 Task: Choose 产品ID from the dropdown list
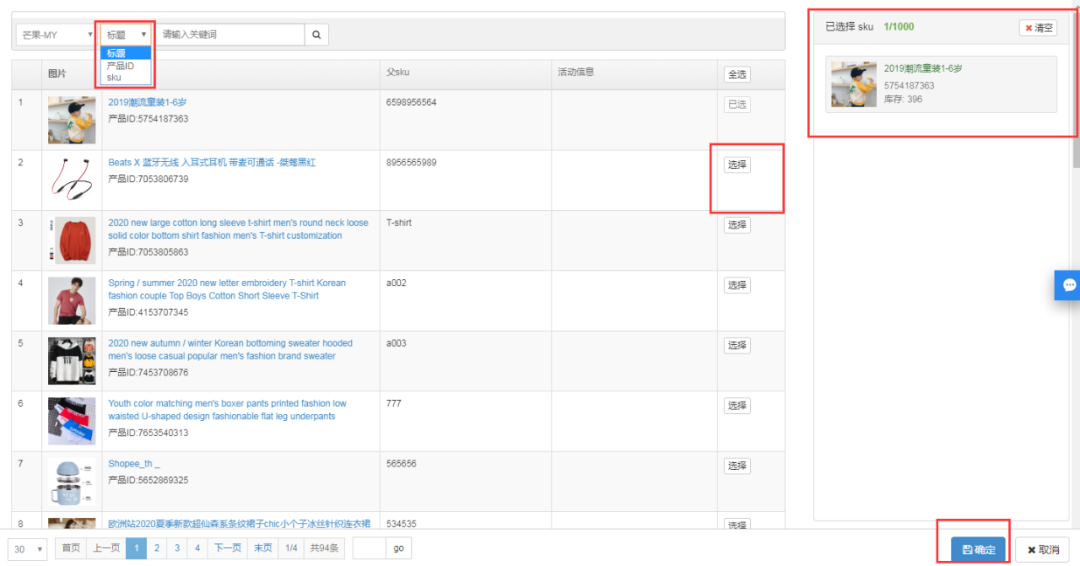click(x=120, y=66)
